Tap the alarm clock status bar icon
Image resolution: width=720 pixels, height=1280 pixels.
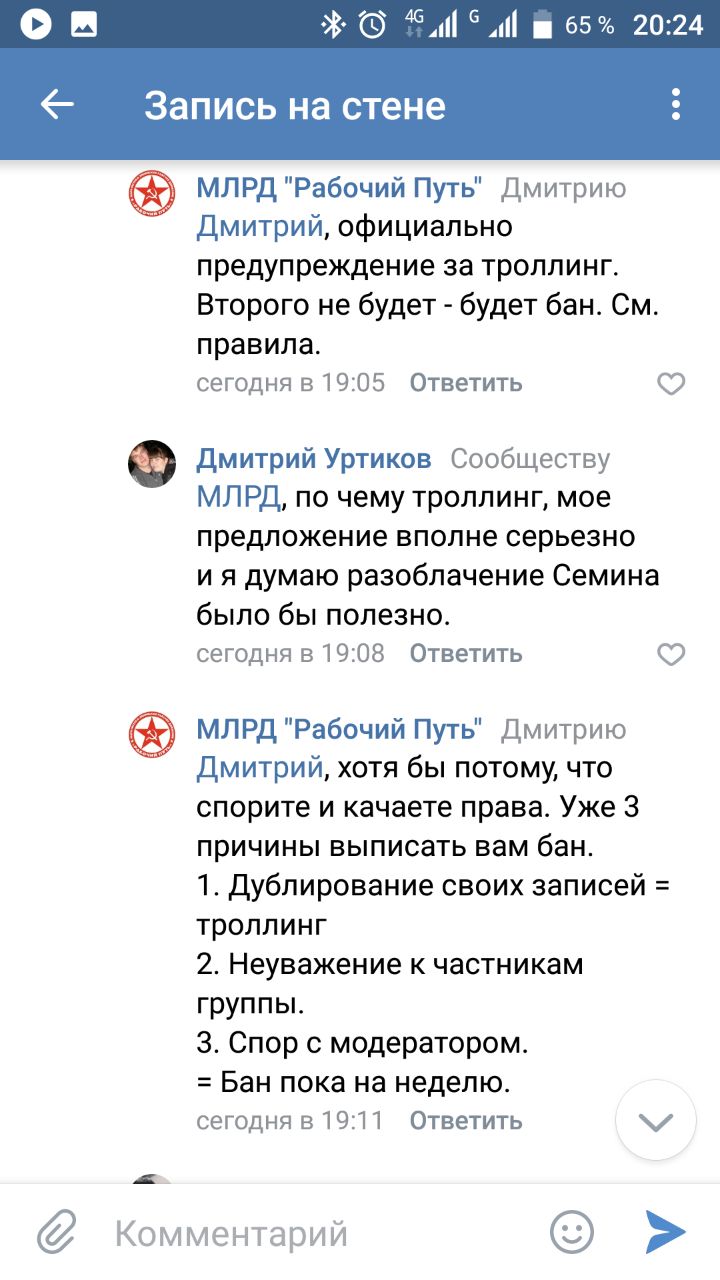tap(372, 25)
